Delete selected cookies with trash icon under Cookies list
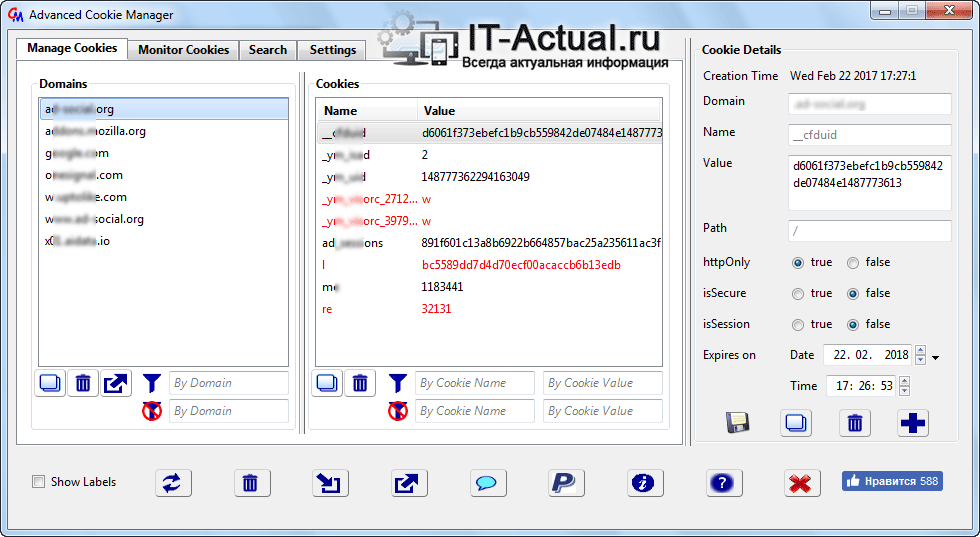This screenshot has height=537, width=980. pos(360,383)
